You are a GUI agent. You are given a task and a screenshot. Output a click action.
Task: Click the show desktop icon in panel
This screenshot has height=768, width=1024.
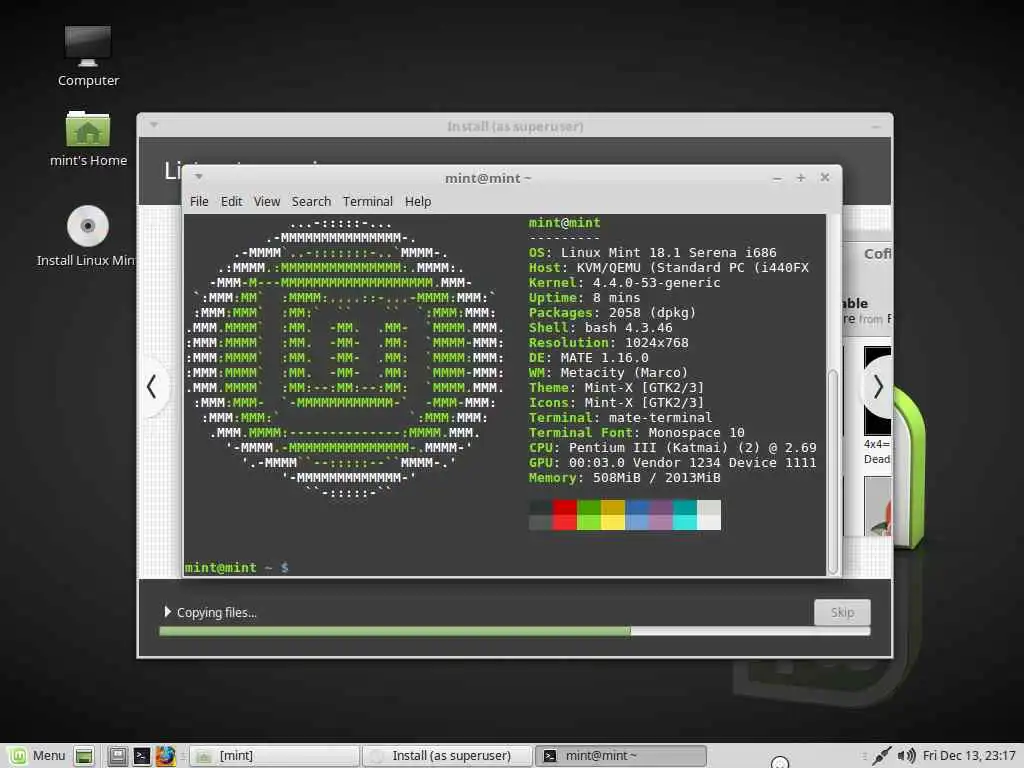click(84, 756)
